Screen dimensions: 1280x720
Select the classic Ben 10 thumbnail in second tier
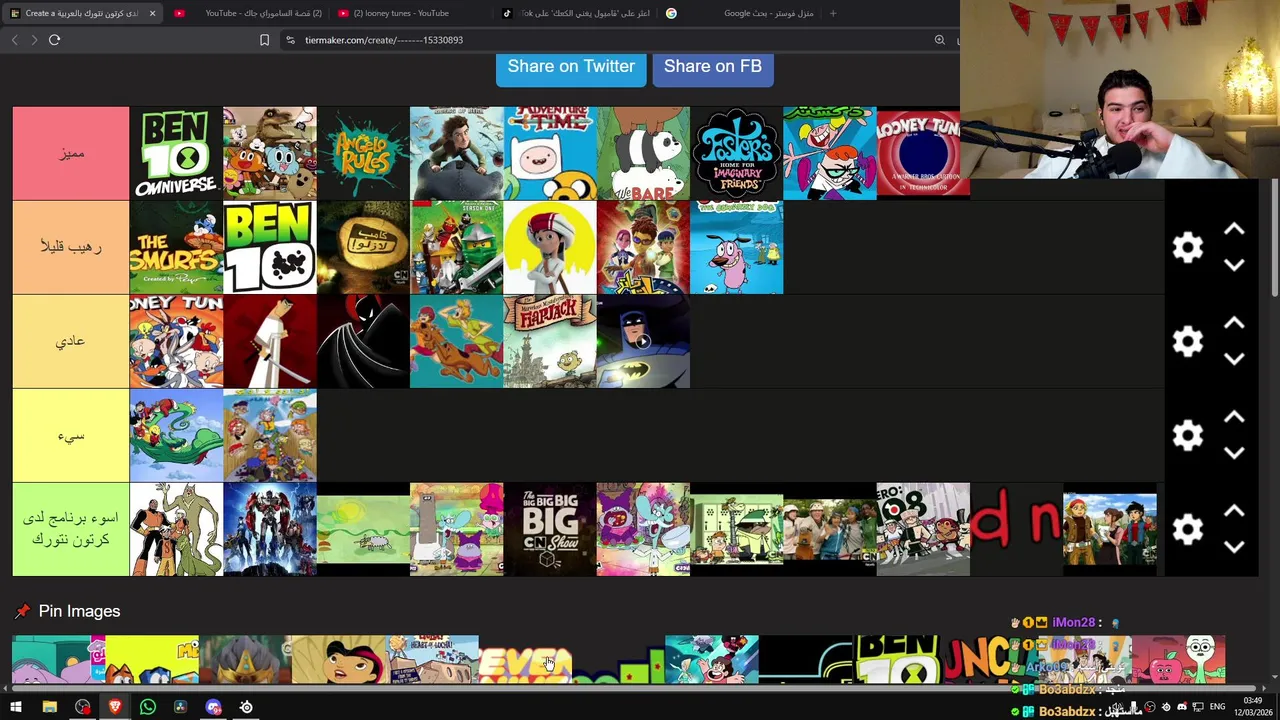[x=270, y=247]
